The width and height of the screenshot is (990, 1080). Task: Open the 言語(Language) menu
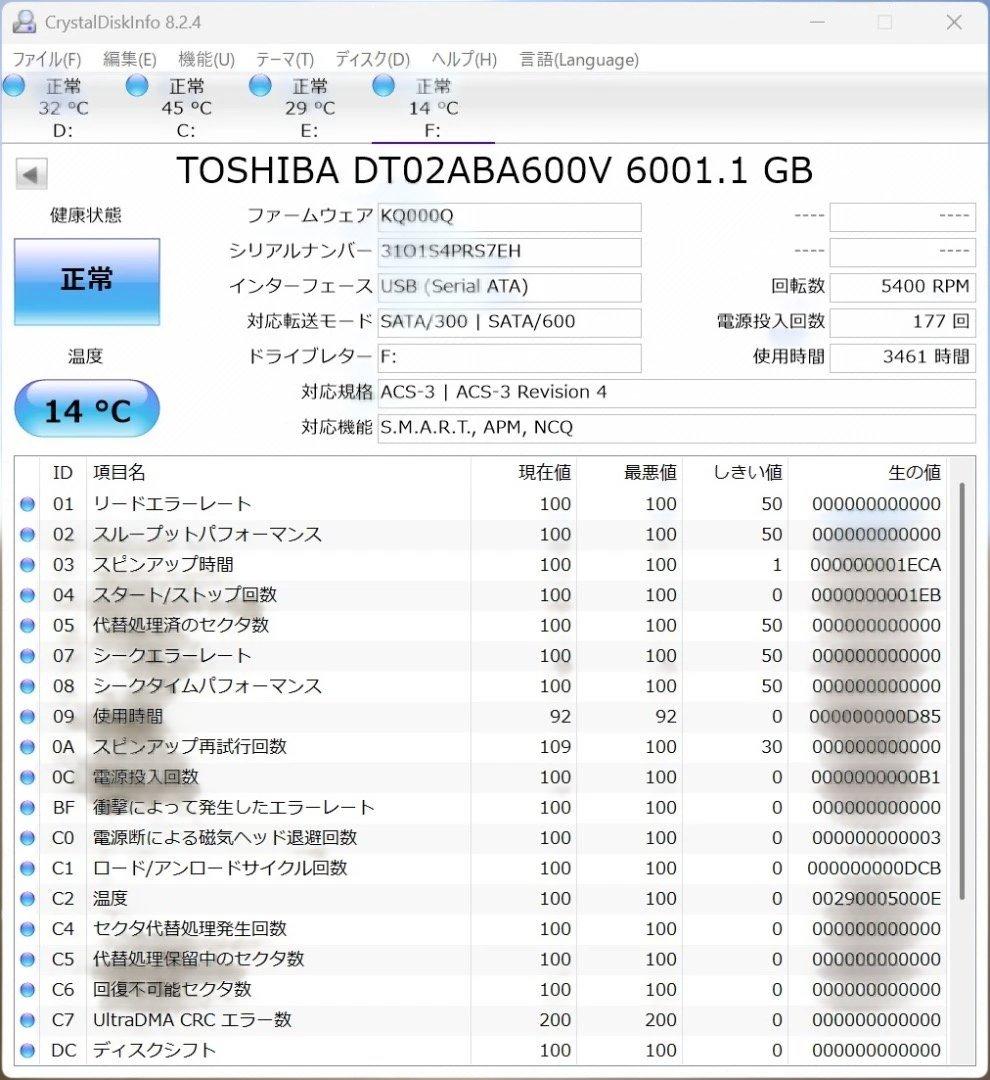click(x=578, y=60)
